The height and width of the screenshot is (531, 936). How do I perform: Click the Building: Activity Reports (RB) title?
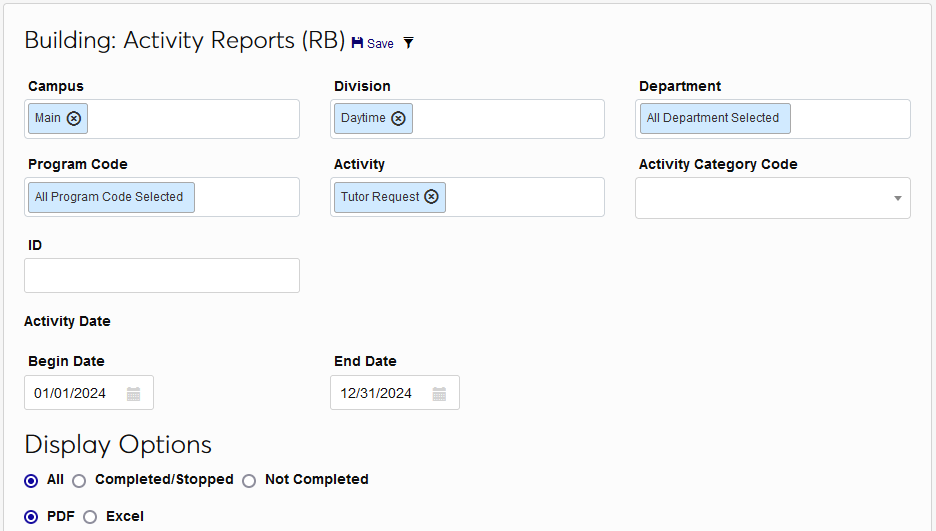click(x=185, y=41)
